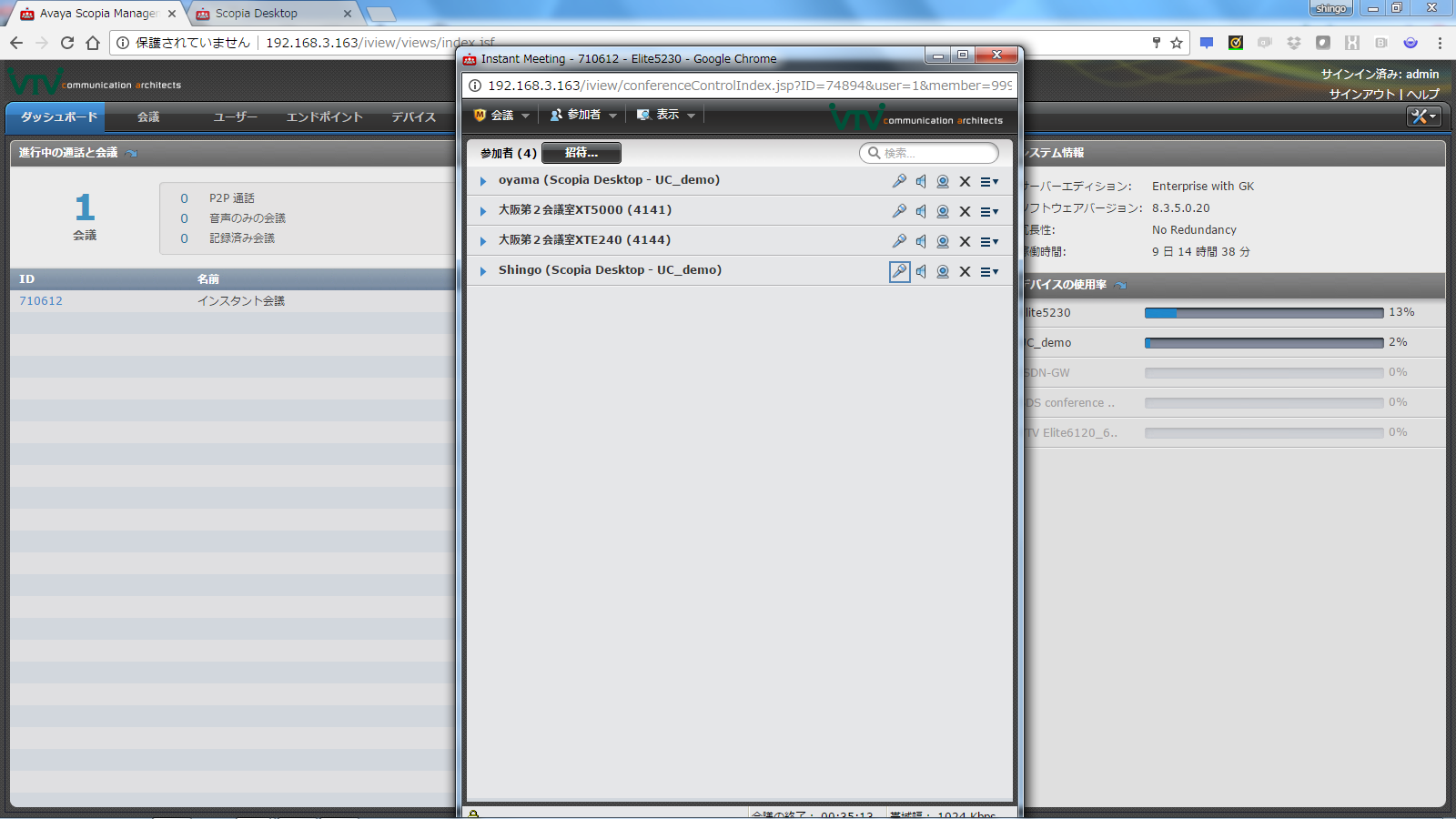
Task: Mute speaker for oyama (Scopia Desktop) participant
Action: pos(921,181)
